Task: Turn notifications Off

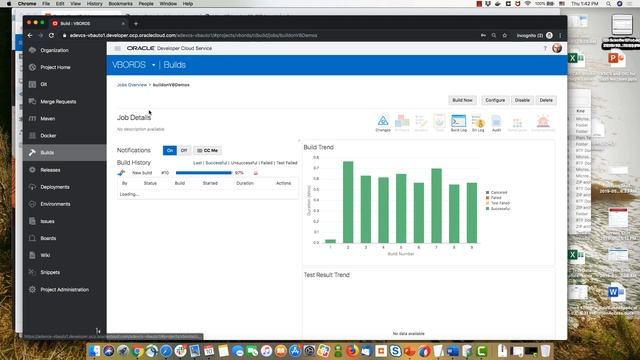Action: coord(184,150)
